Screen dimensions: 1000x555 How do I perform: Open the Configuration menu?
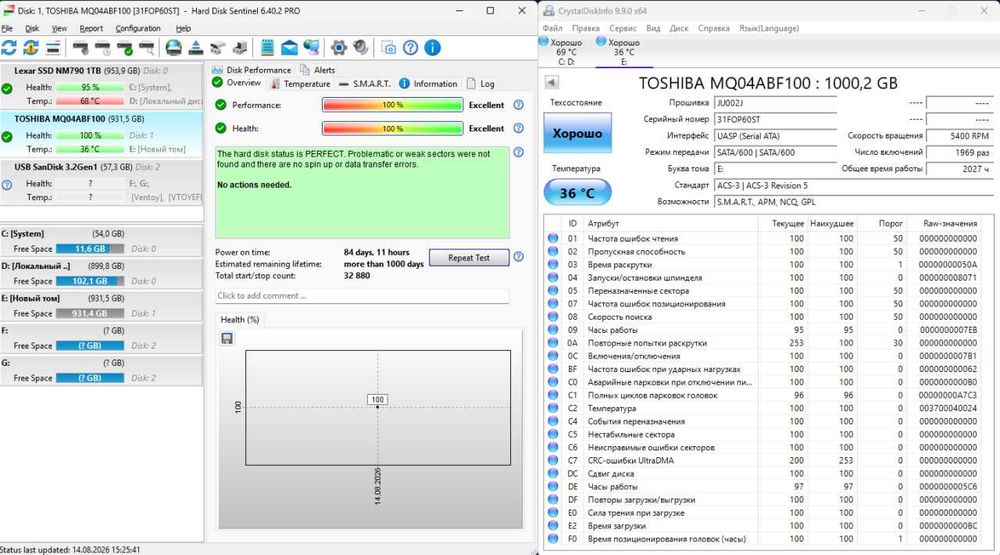(138, 29)
